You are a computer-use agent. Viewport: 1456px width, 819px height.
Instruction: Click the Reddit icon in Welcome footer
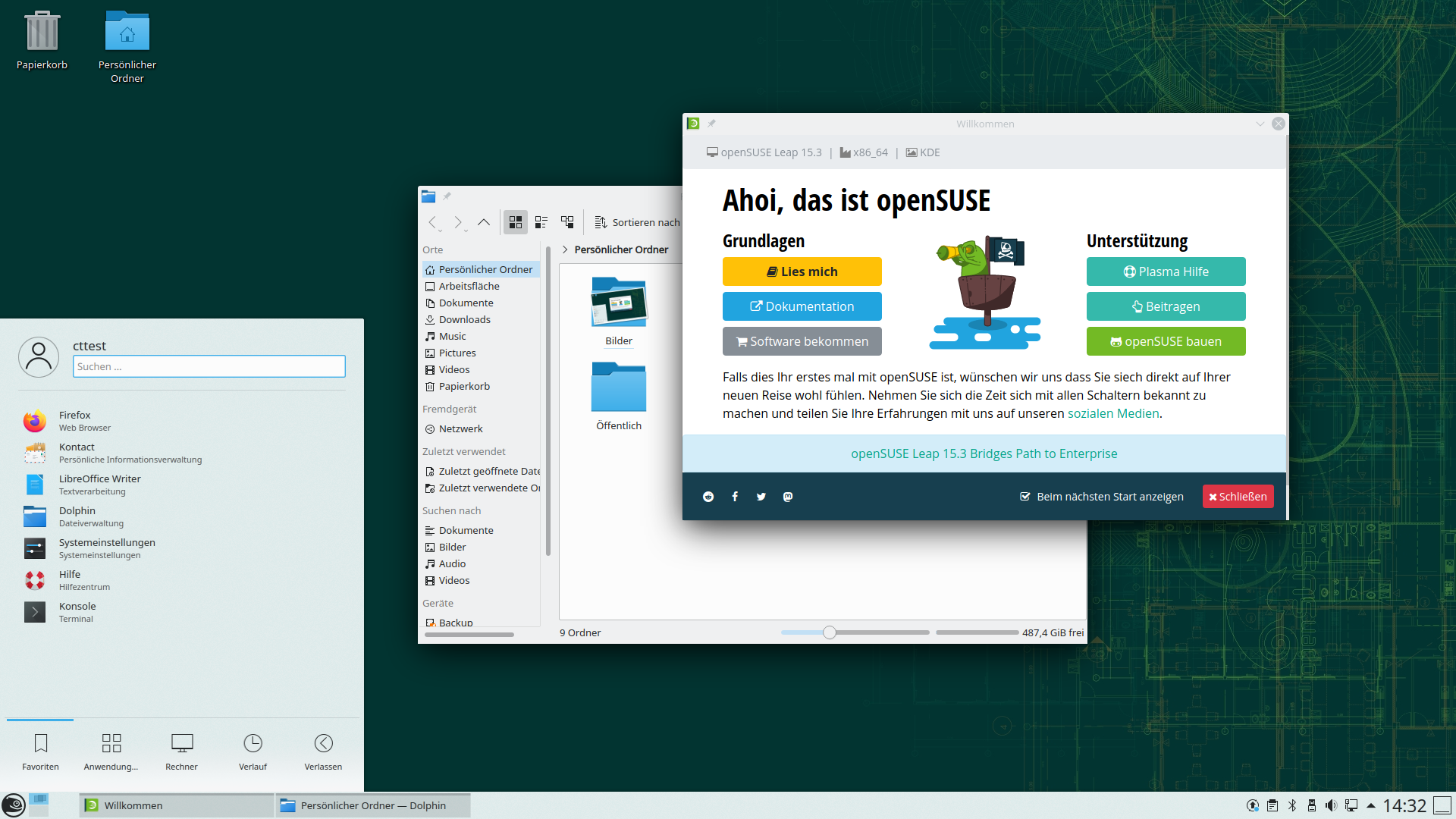click(x=708, y=497)
